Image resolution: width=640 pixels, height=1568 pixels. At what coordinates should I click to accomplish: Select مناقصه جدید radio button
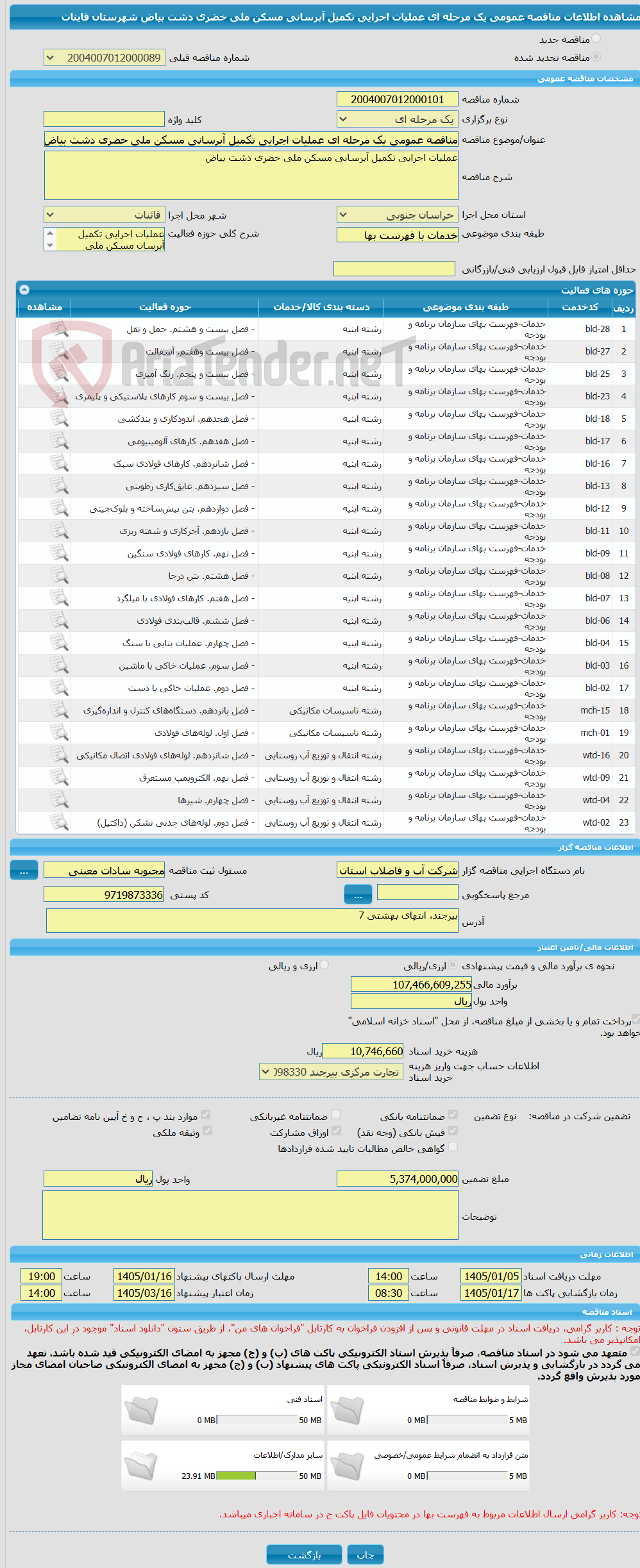(596, 39)
